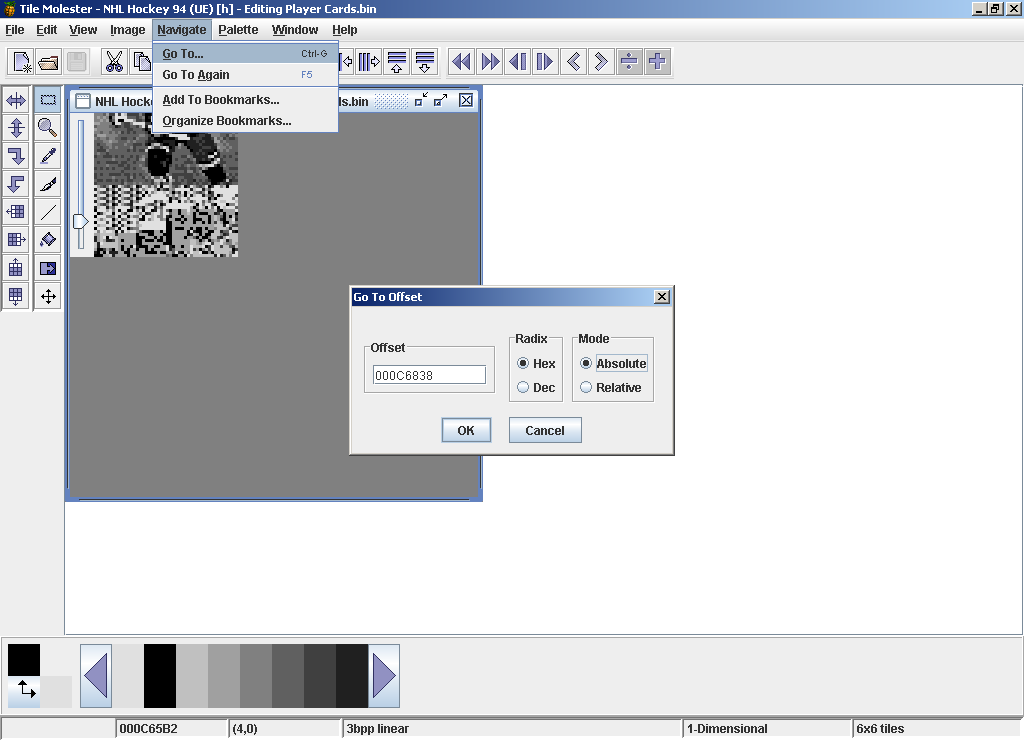Click the Open file folder icon
This screenshot has width=1024, height=740.
48,62
